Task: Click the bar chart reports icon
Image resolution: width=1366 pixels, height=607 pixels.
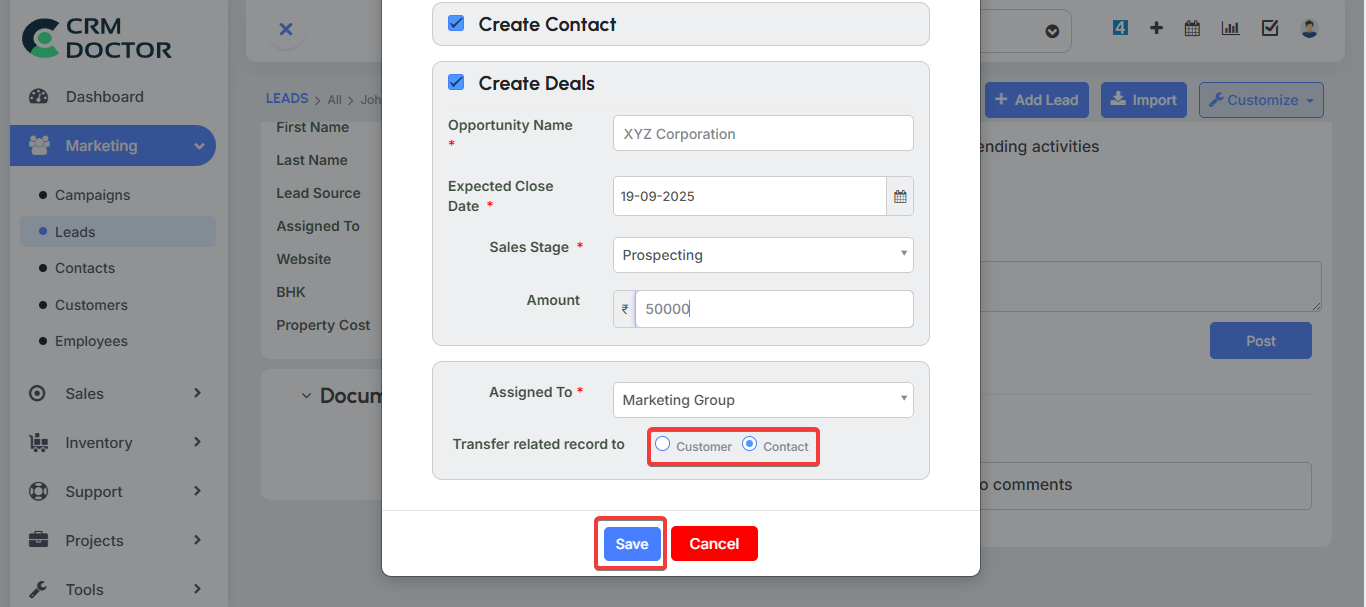Action: [x=1230, y=28]
